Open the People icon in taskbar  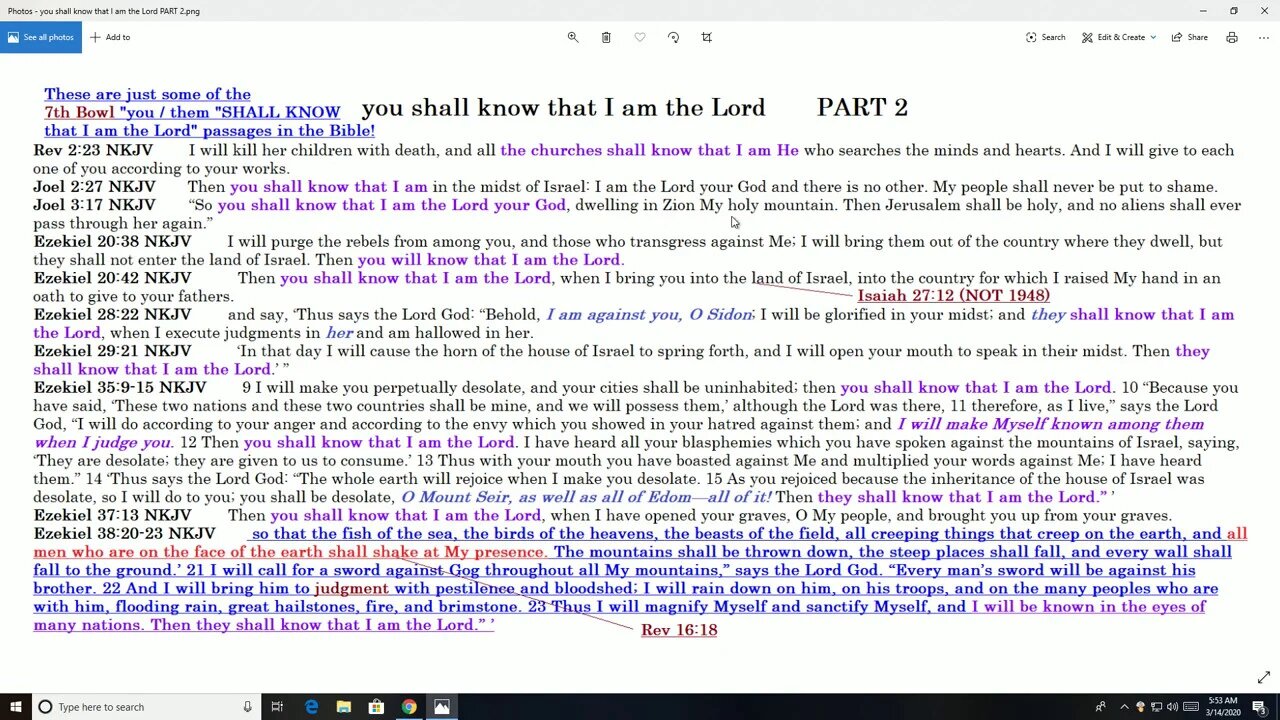tap(1101, 707)
